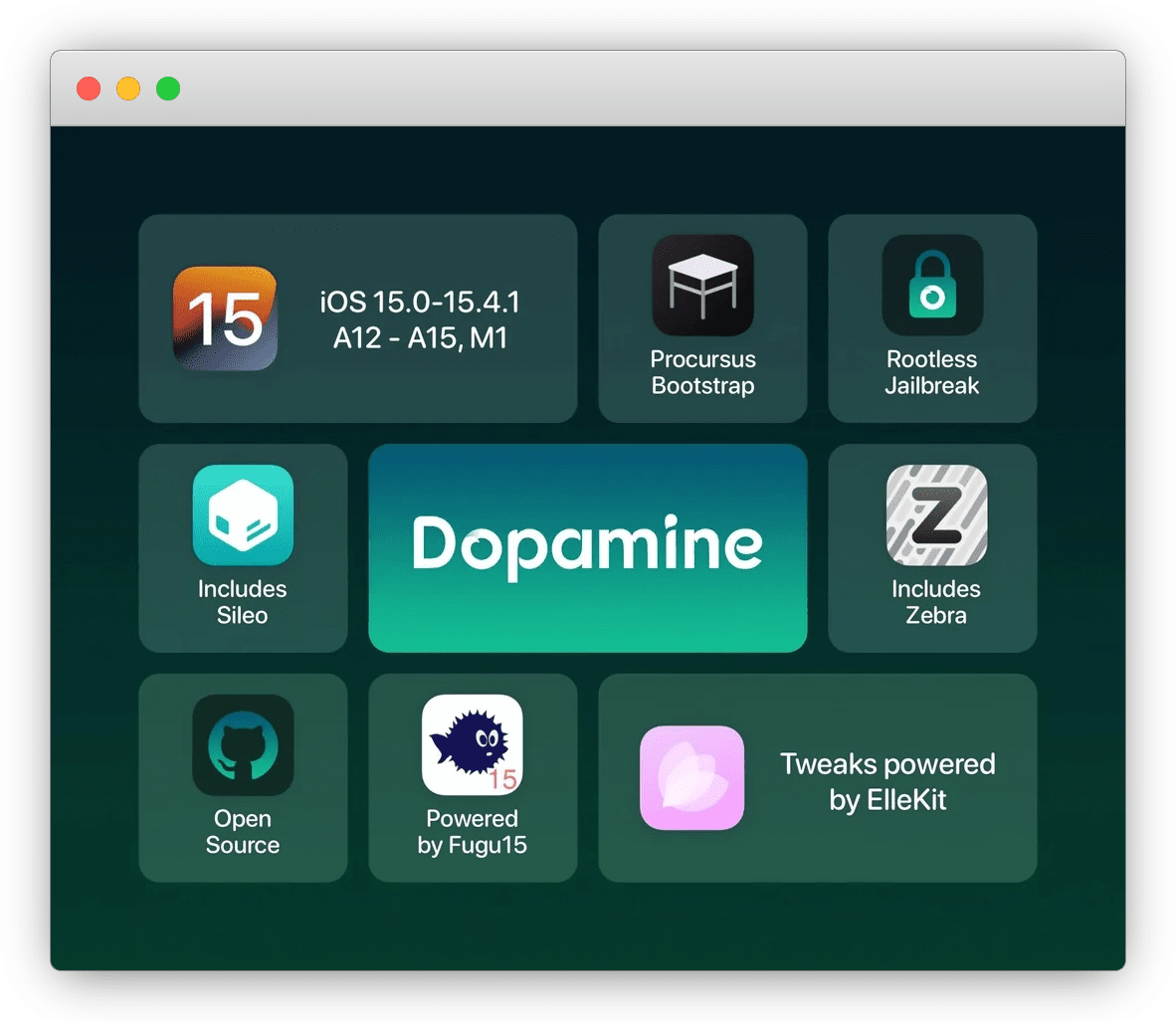Viewport: 1176px width, 1021px height.
Task: Click the "A12 - A15, M1" chip text
Action: coord(420,338)
